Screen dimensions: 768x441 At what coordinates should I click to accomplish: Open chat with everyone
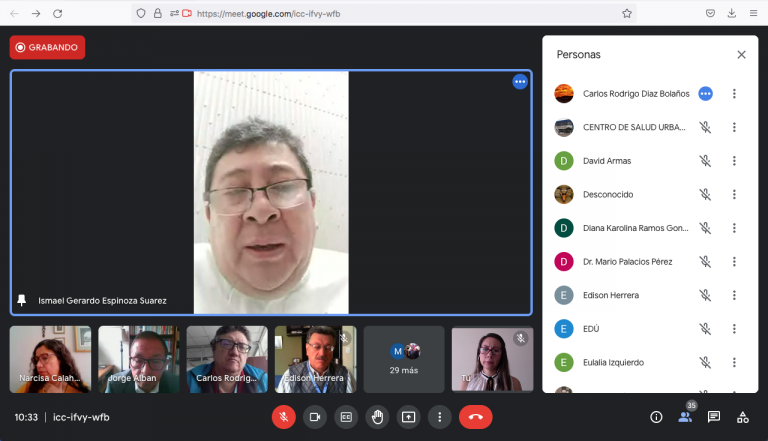(714, 417)
